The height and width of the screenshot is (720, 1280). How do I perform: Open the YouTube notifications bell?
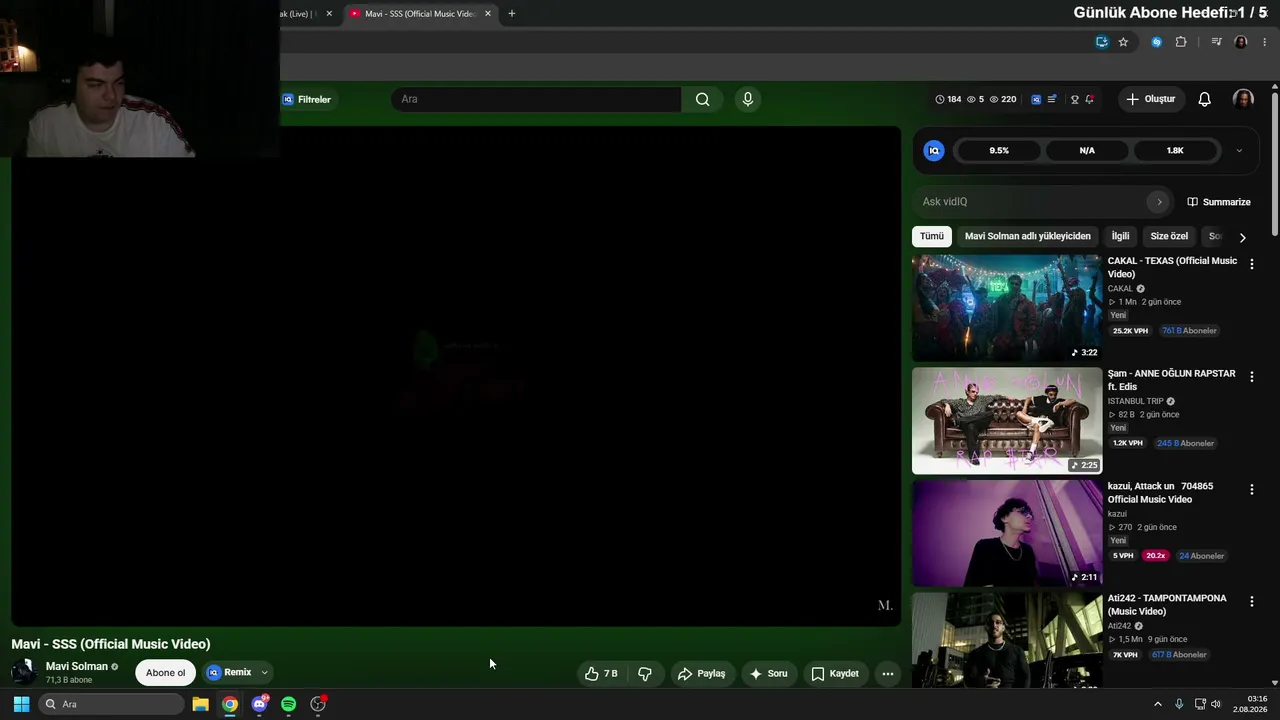pos(1204,99)
